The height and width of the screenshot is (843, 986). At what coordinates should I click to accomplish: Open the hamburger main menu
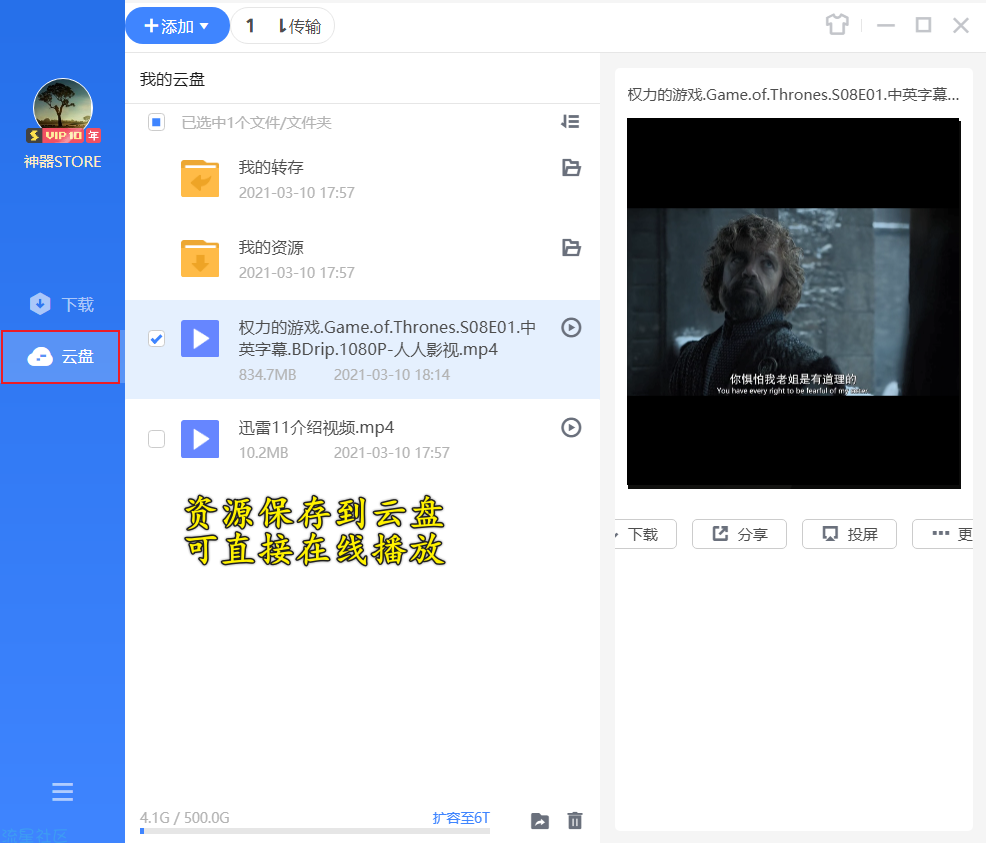tap(62, 791)
